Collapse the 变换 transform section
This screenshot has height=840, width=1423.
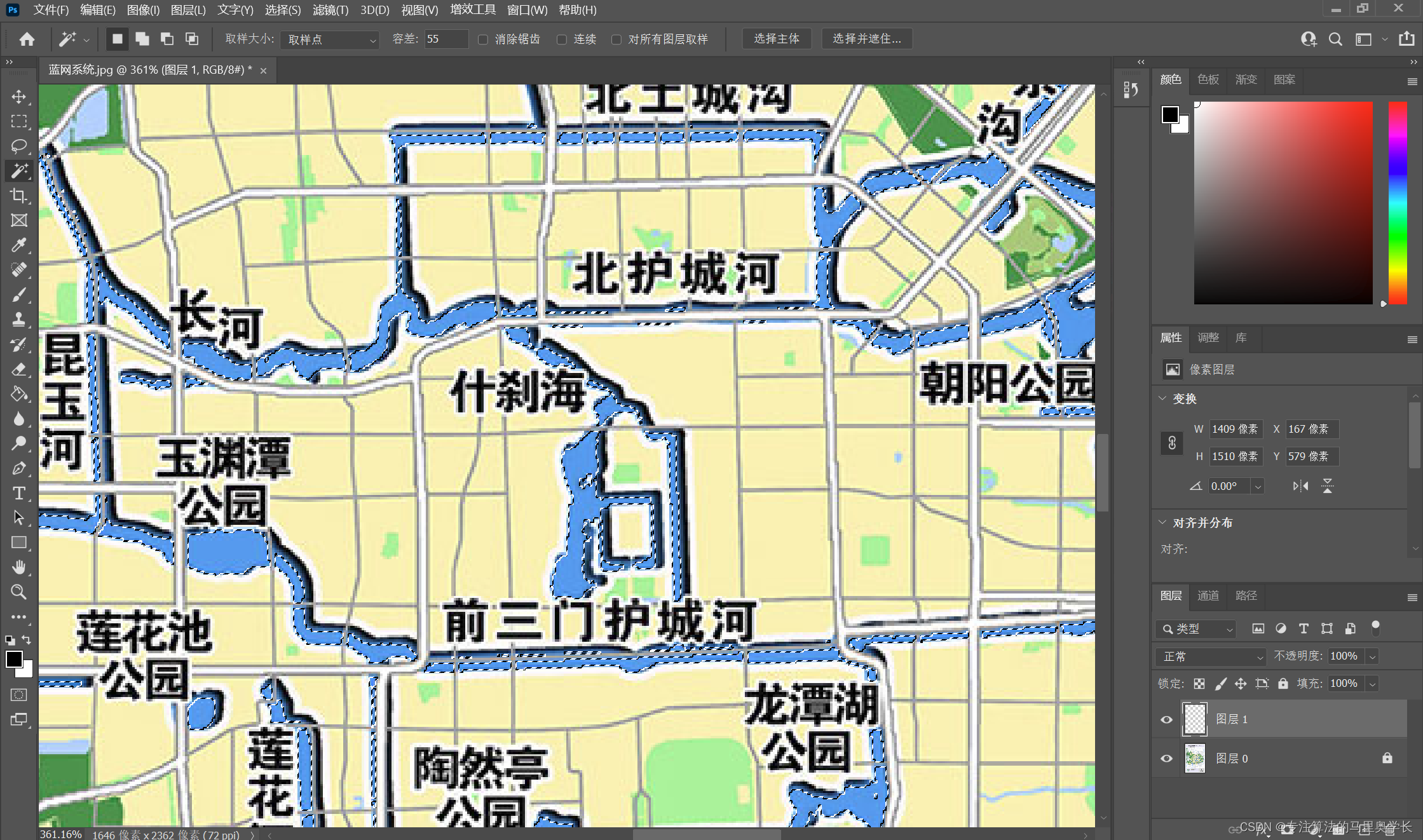point(1162,398)
